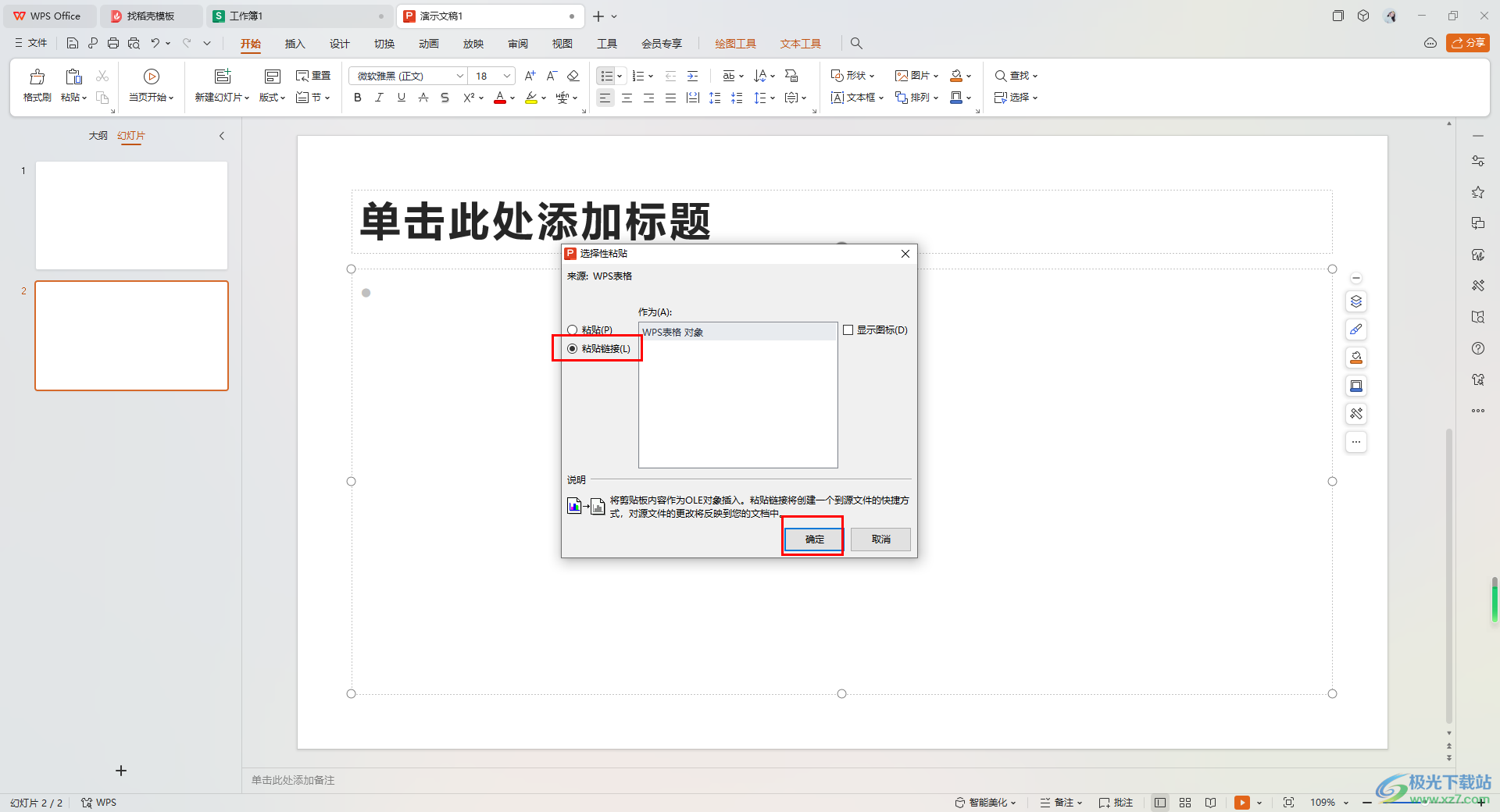Open the font color red swatch
1500x812 pixels.
pyautogui.click(x=500, y=98)
